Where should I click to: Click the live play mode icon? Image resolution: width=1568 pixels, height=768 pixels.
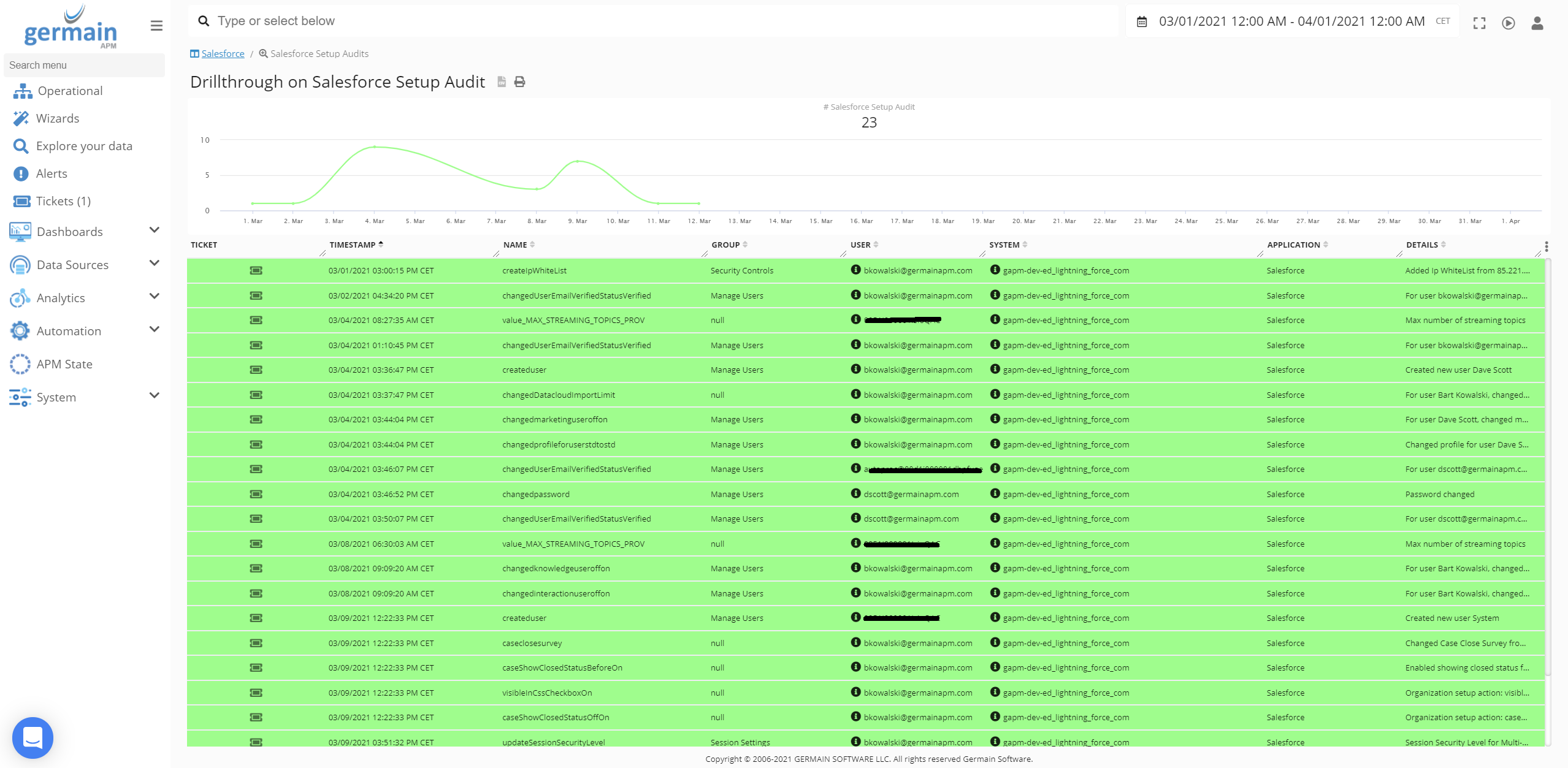click(x=1508, y=23)
